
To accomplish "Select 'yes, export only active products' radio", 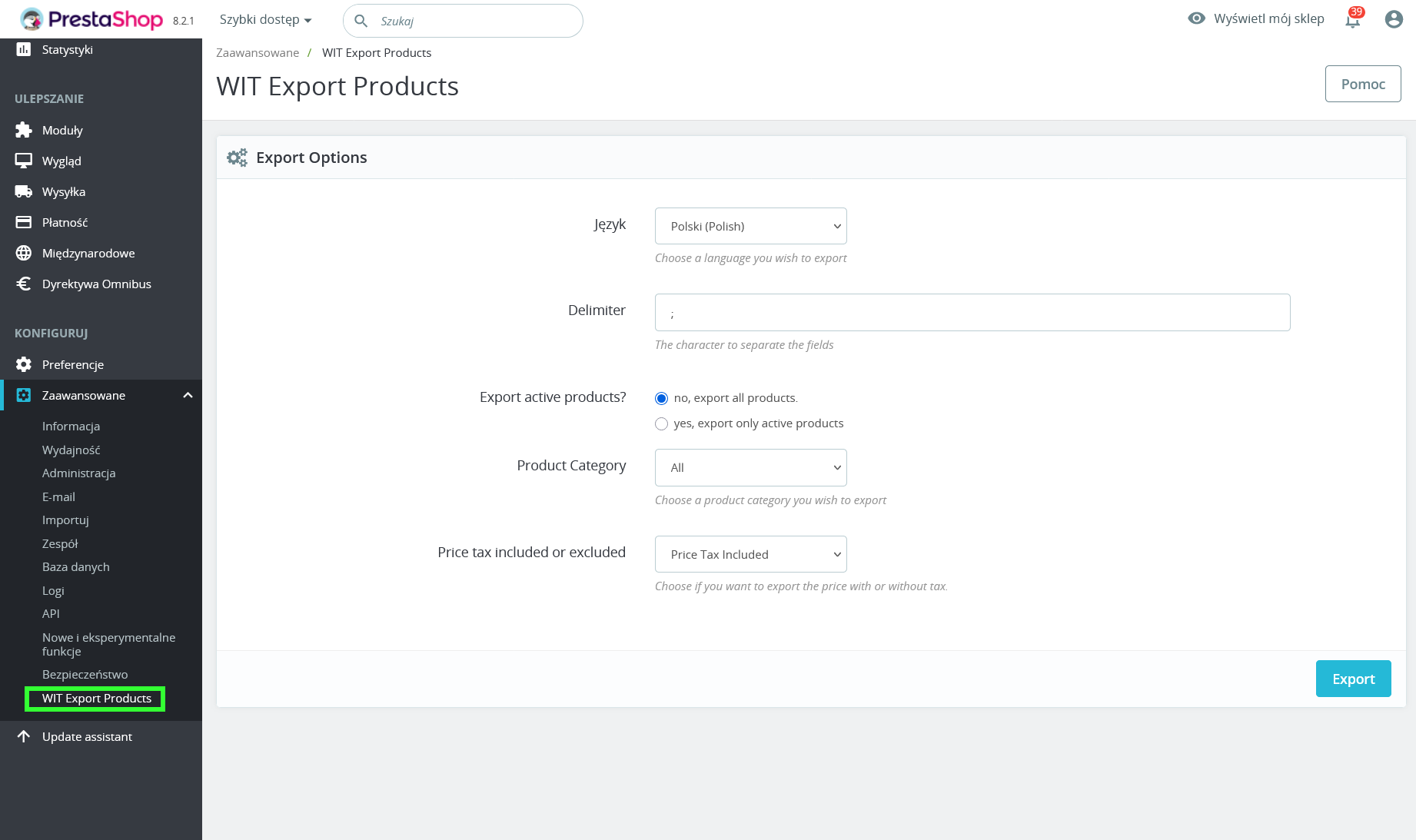I will pos(661,423).
